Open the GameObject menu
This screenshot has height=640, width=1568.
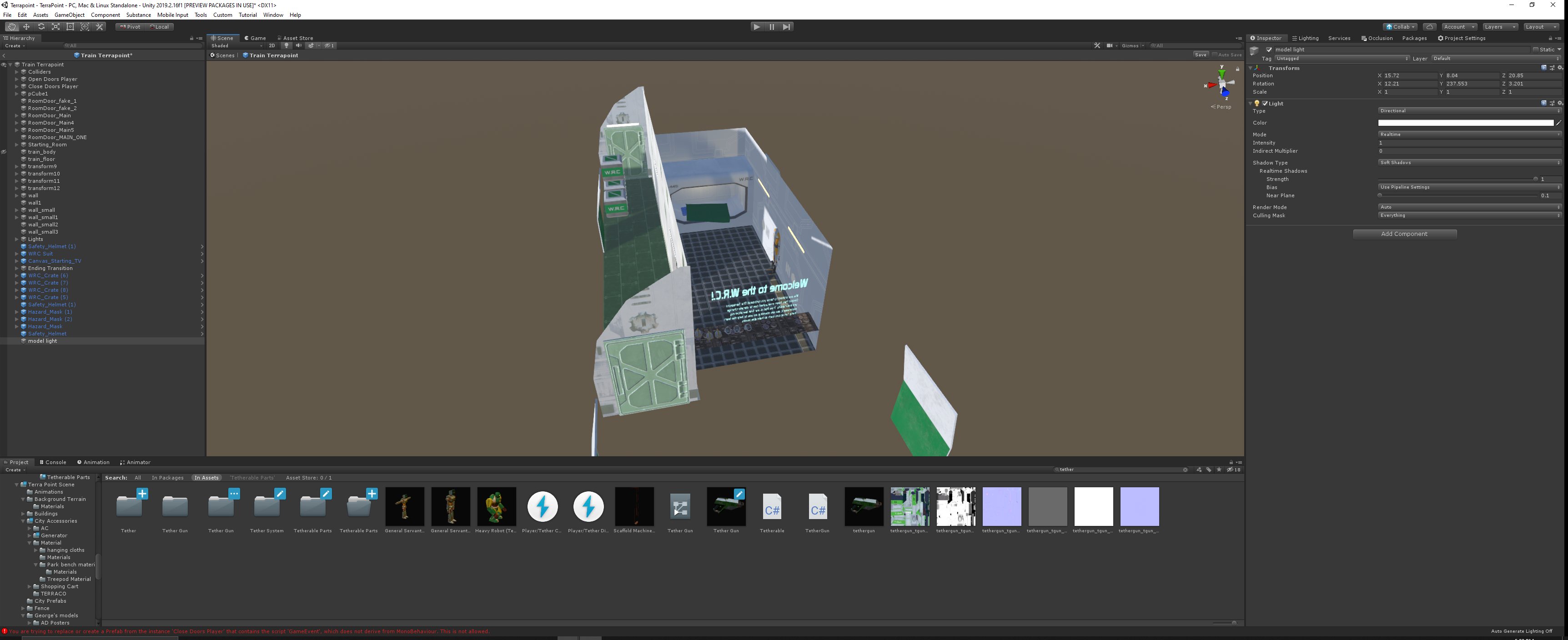(70, 15)
